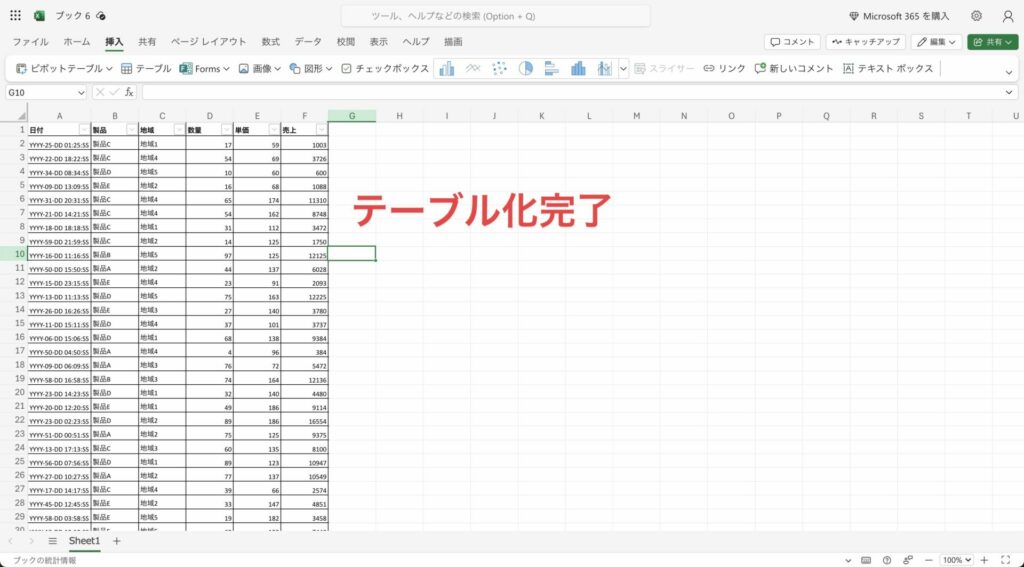Insert a column chart from the ribbon
Viewport: 1024px width, 567px height.
[447, 69]
